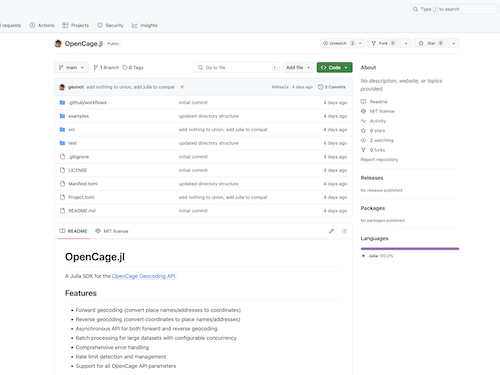The image size is (500, 375).
Task: Click the failed check X icon
Action: [182, 87]
